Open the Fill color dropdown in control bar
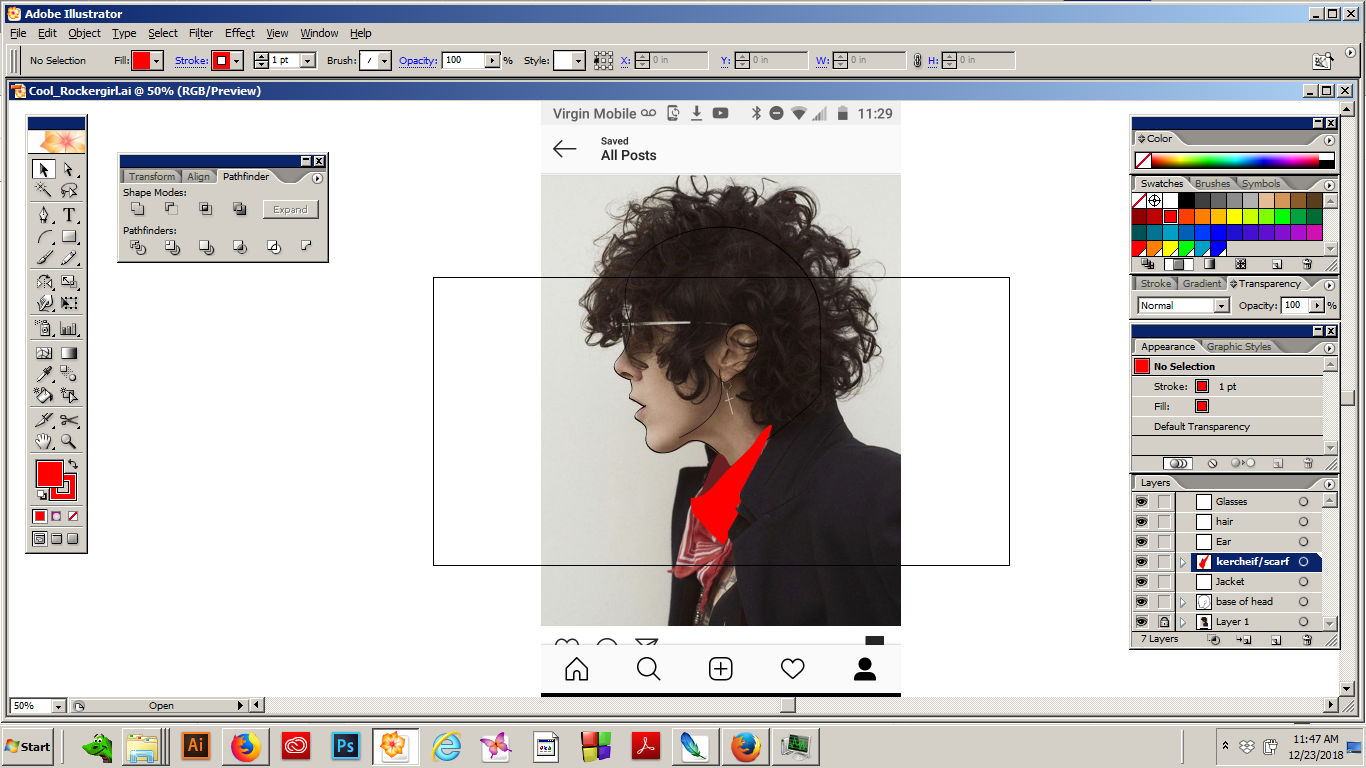The image size is (1366, 768). pyautogui.click(x=157, y=61)
